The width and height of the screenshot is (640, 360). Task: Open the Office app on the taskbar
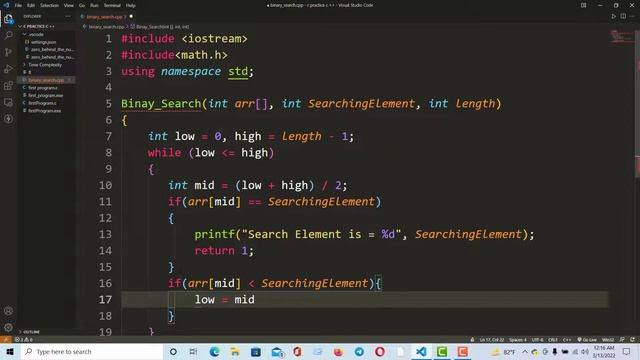(x=297, y=351)
